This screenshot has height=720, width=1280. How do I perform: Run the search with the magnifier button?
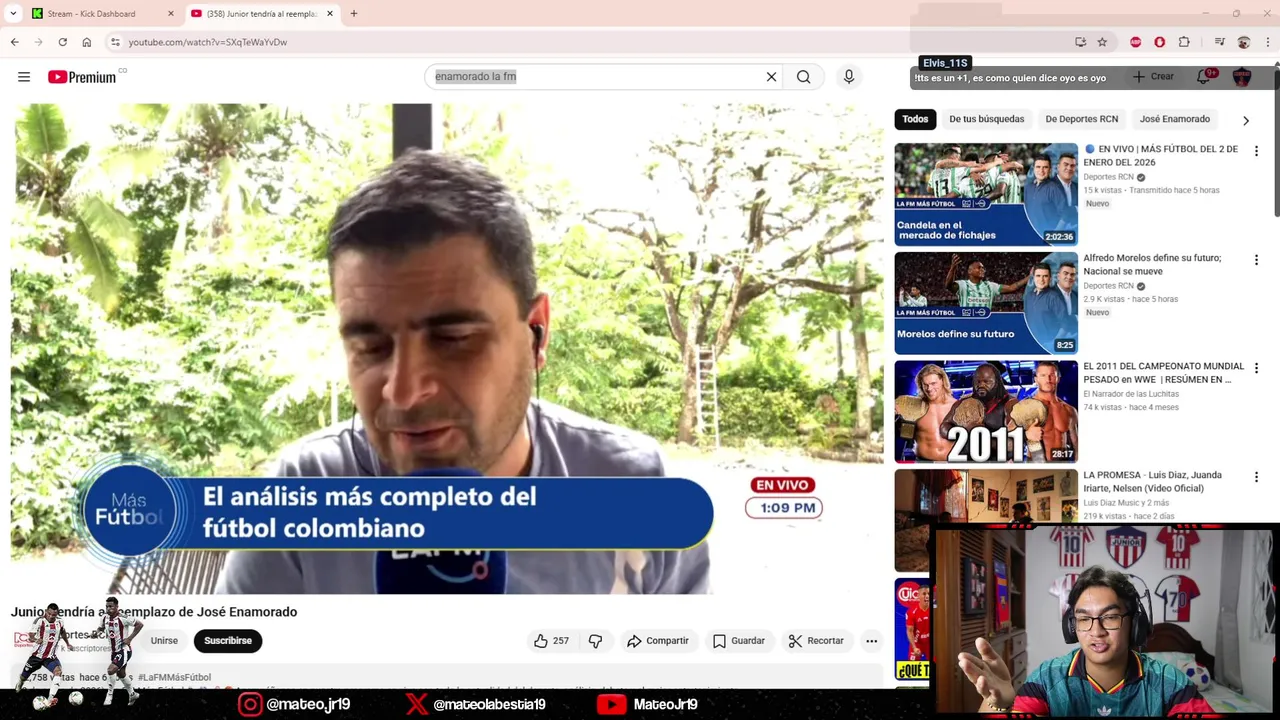coord(804,77)
